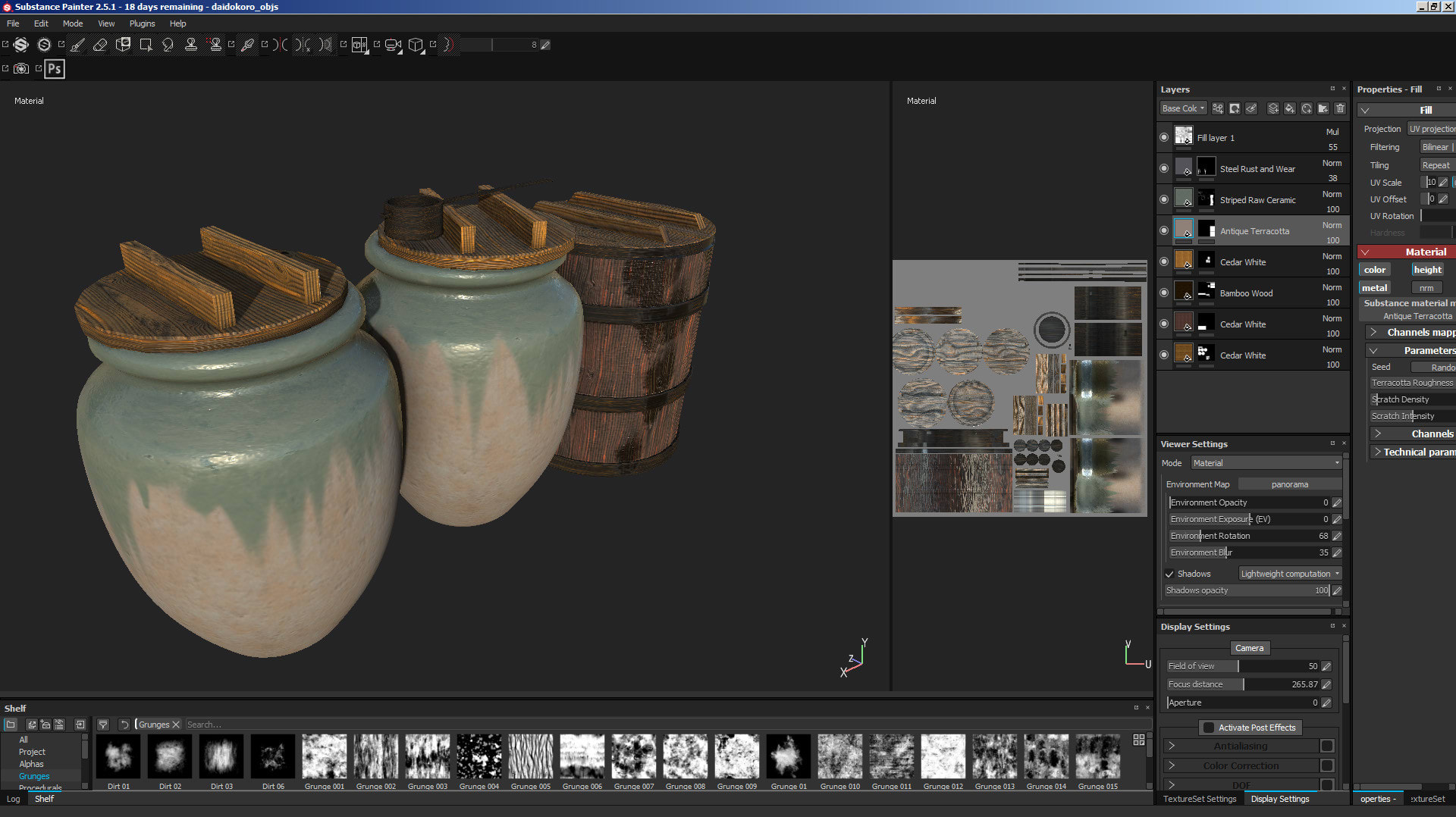The width and height of the screenshot is (1456, 817).
Task: Open the viewer Mode dropdown showing Material
Action: [x=1265, y=463]
